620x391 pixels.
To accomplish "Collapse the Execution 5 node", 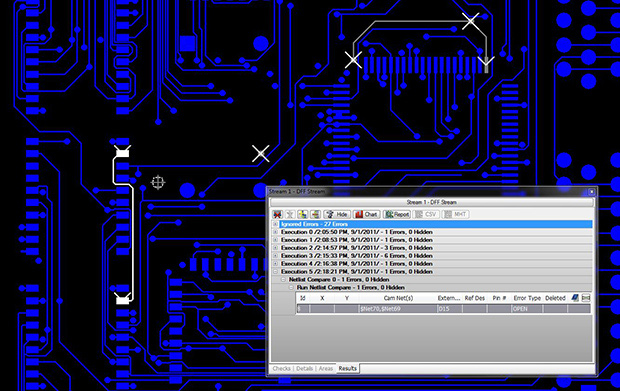I will [276, 272].
